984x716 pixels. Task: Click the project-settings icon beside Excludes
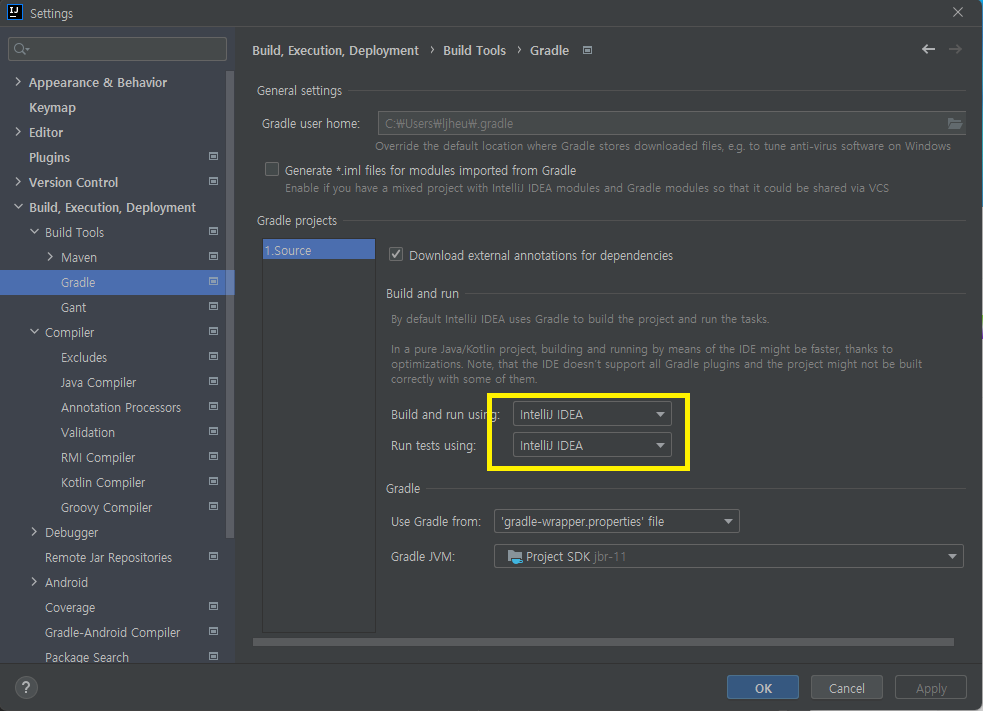(213, 356)
